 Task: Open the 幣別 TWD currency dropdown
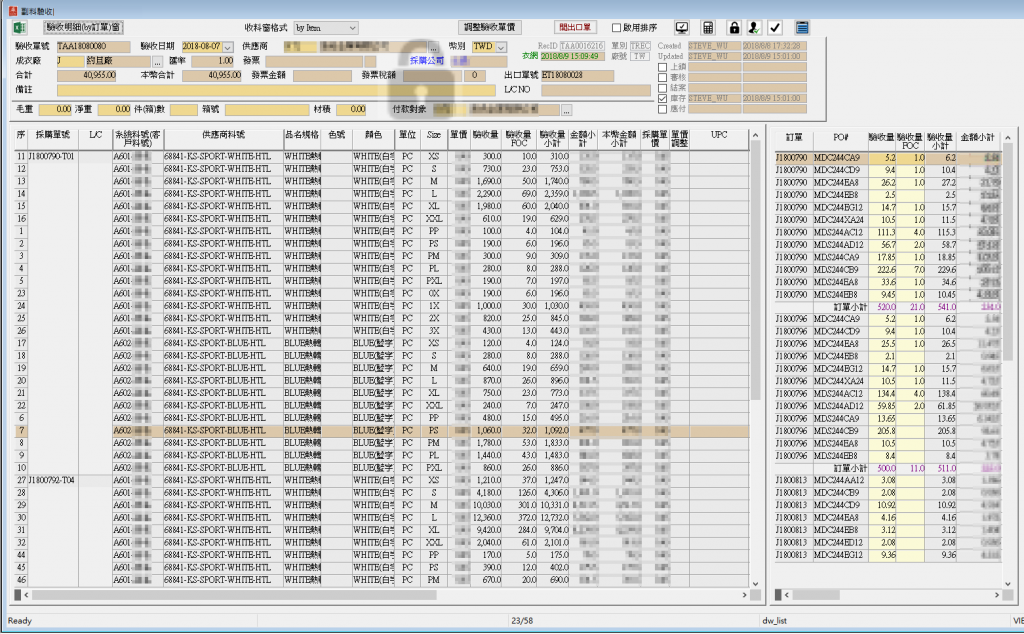click(x=500, y=47)
